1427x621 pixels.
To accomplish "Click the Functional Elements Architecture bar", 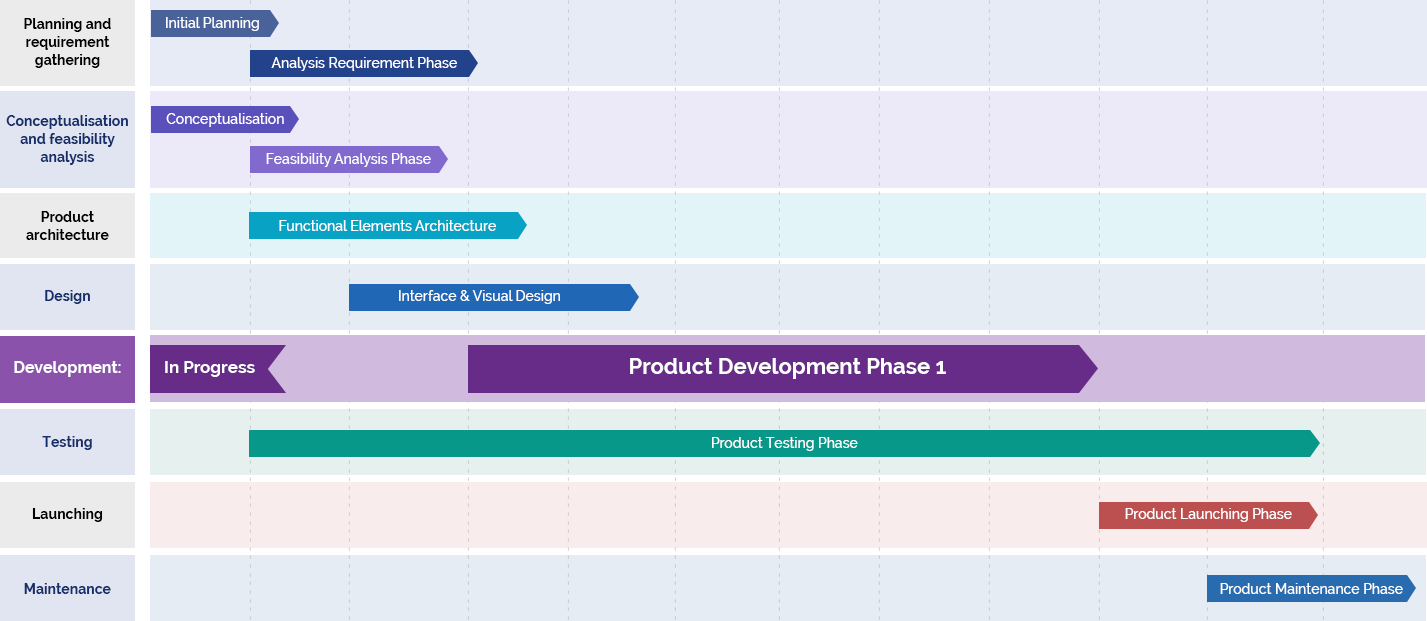I will [385, 225].
